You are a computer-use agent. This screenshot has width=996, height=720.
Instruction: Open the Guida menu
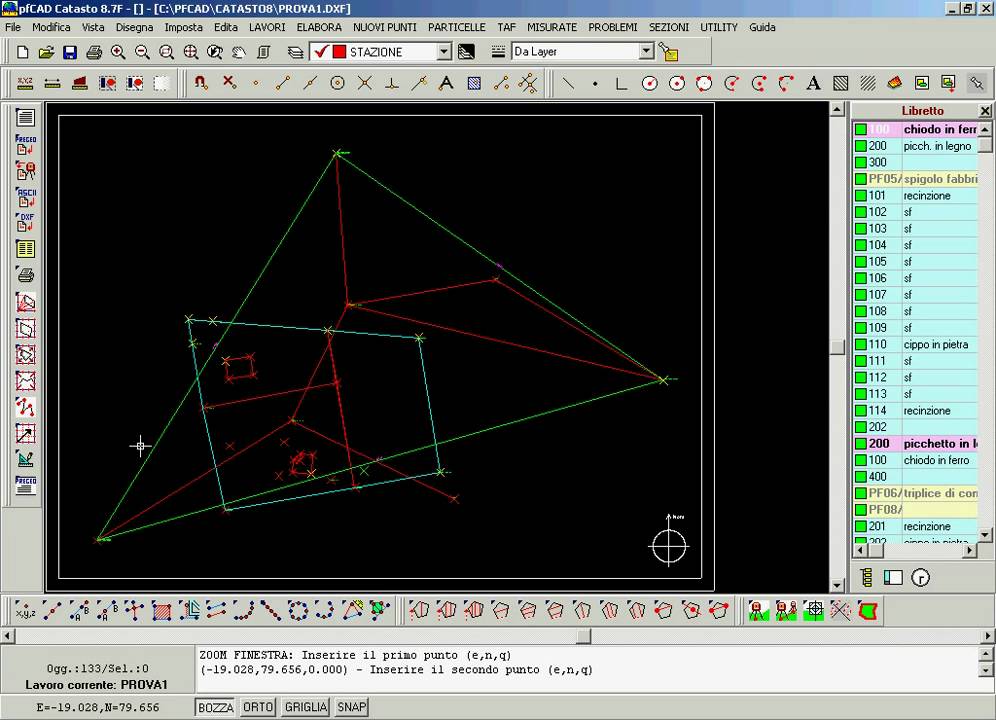click(762, 27)
